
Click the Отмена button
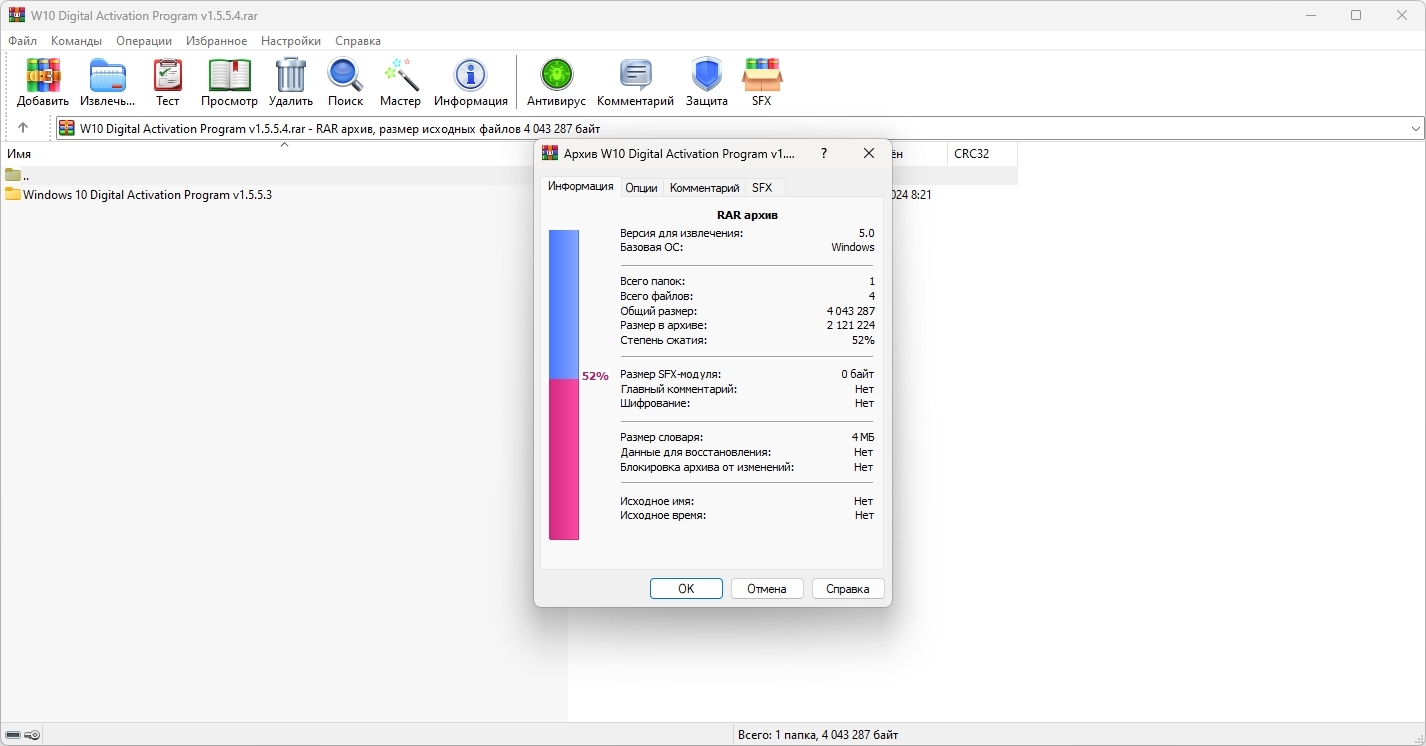767,589
